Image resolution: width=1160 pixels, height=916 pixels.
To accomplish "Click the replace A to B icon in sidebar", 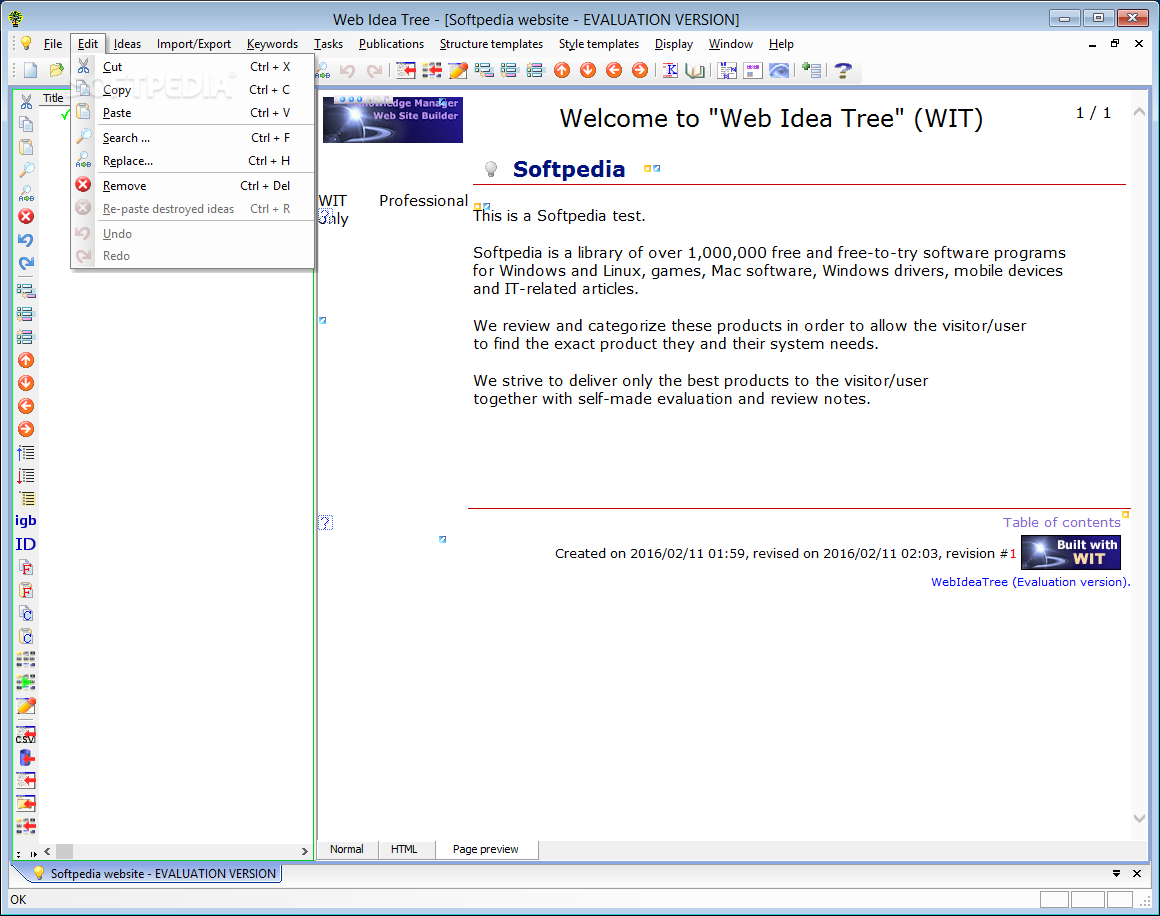I will 26,194.
